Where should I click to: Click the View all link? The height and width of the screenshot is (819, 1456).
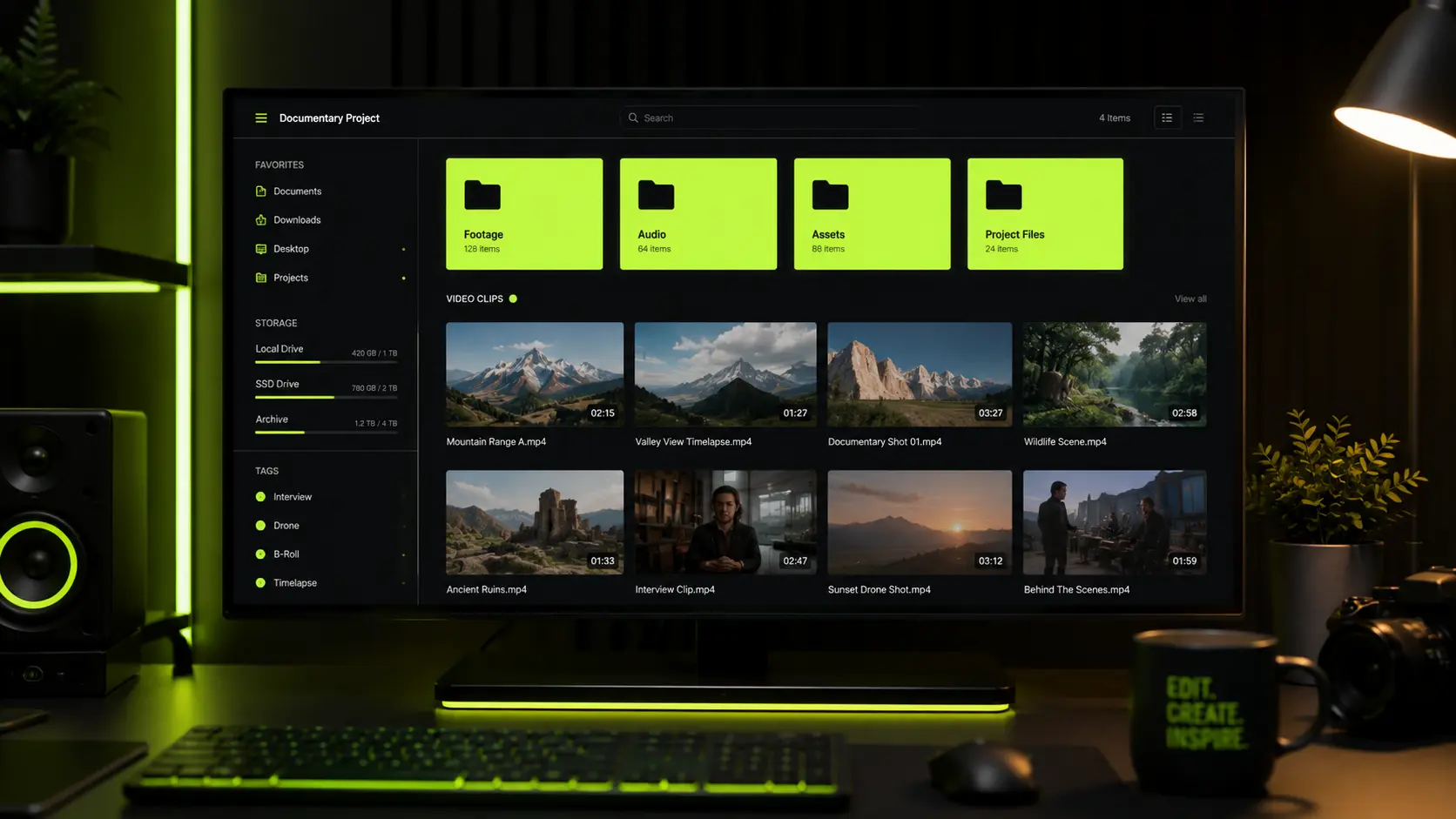click(x=1190, y=299)
